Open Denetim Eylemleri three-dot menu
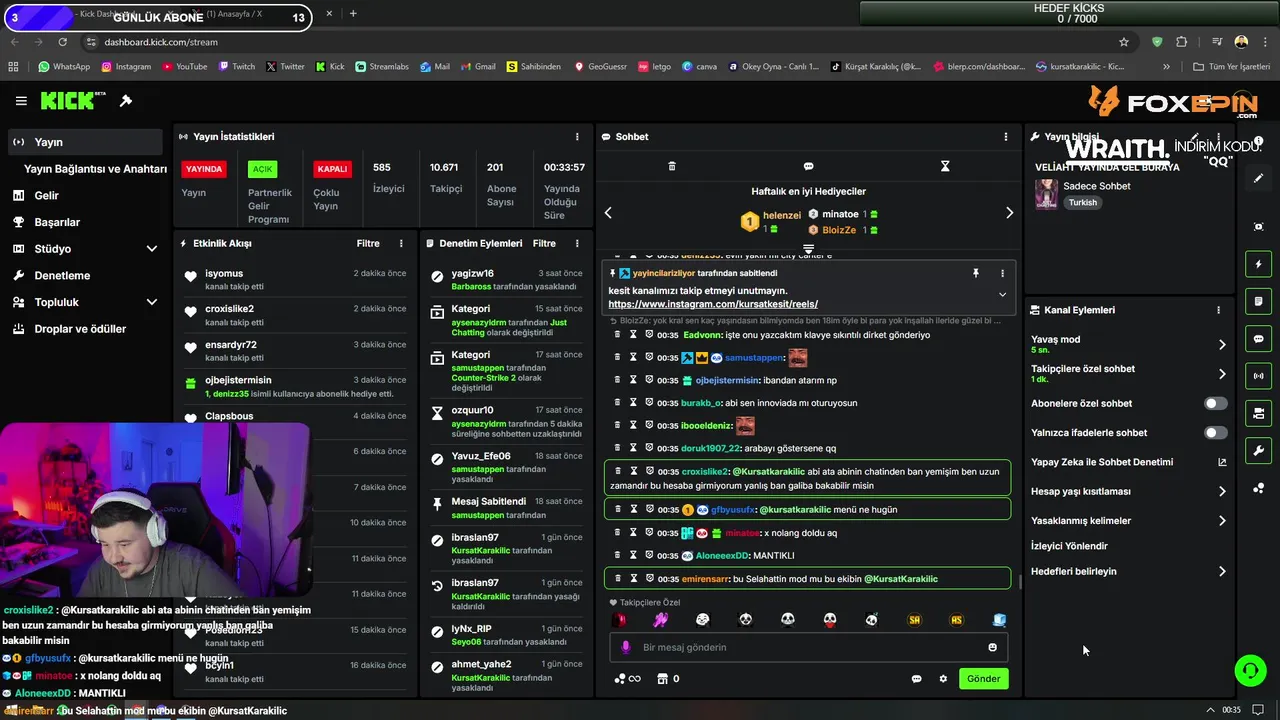Viewport: 1280px width, 720px height. click(x=577, y=243)
